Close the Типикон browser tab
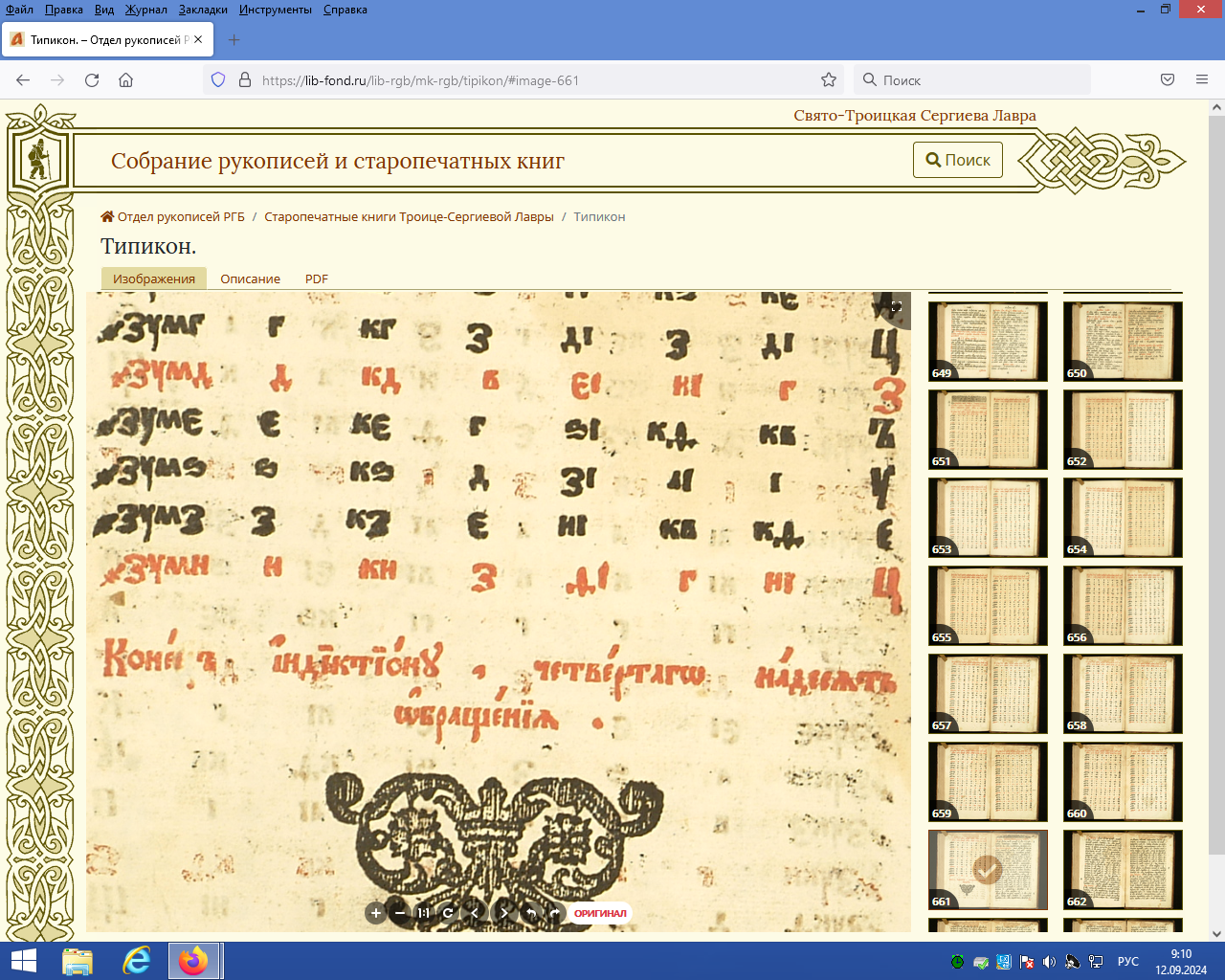The height and width of the screenshot is (980, 1225). pos(198,39)
